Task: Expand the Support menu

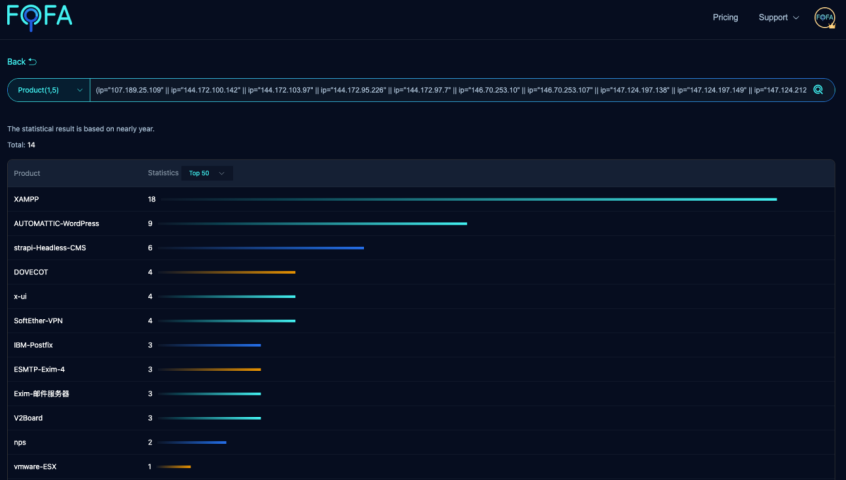Action: tap(778, 18)
